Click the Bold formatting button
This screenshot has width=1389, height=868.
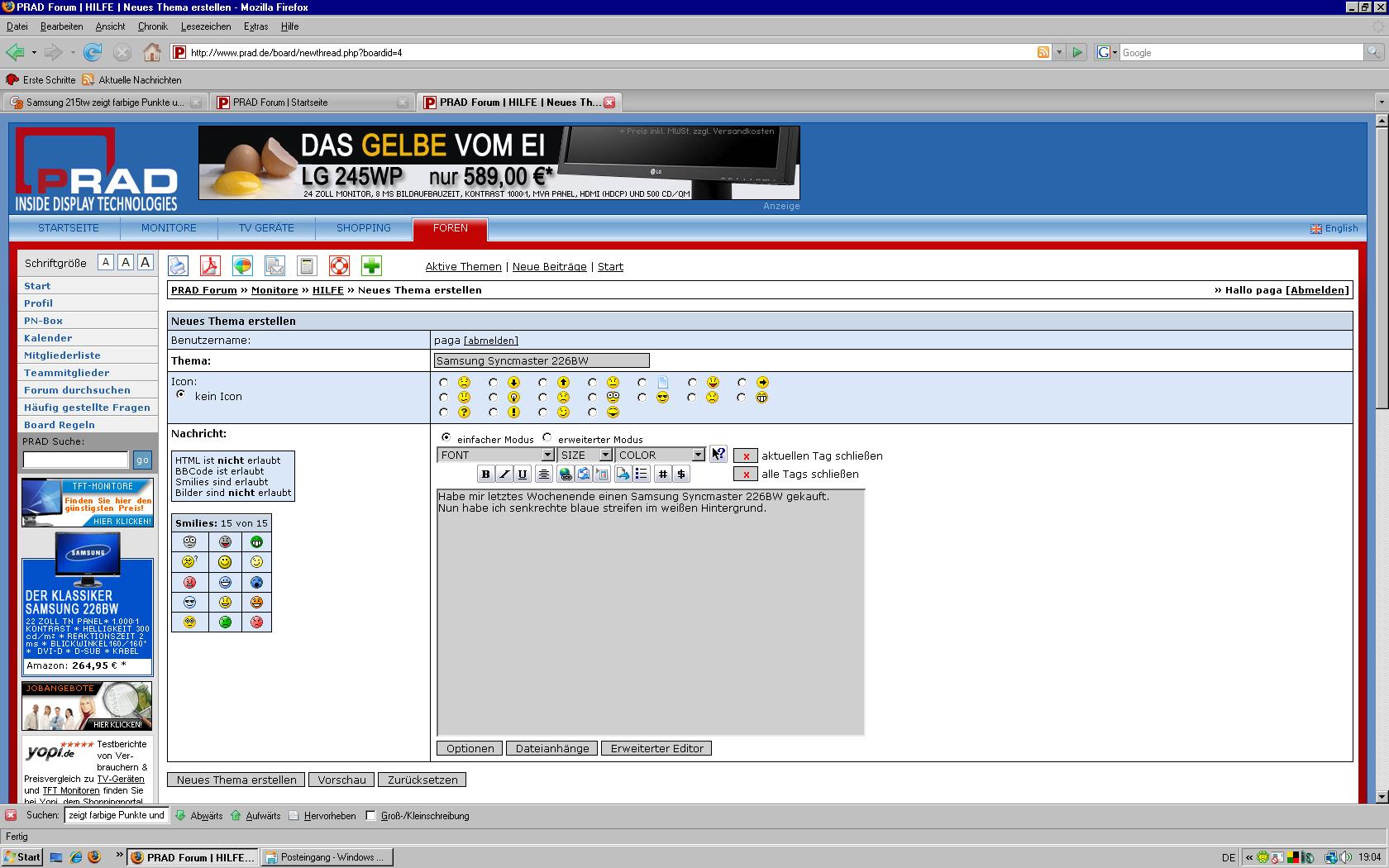pos(485,474)
